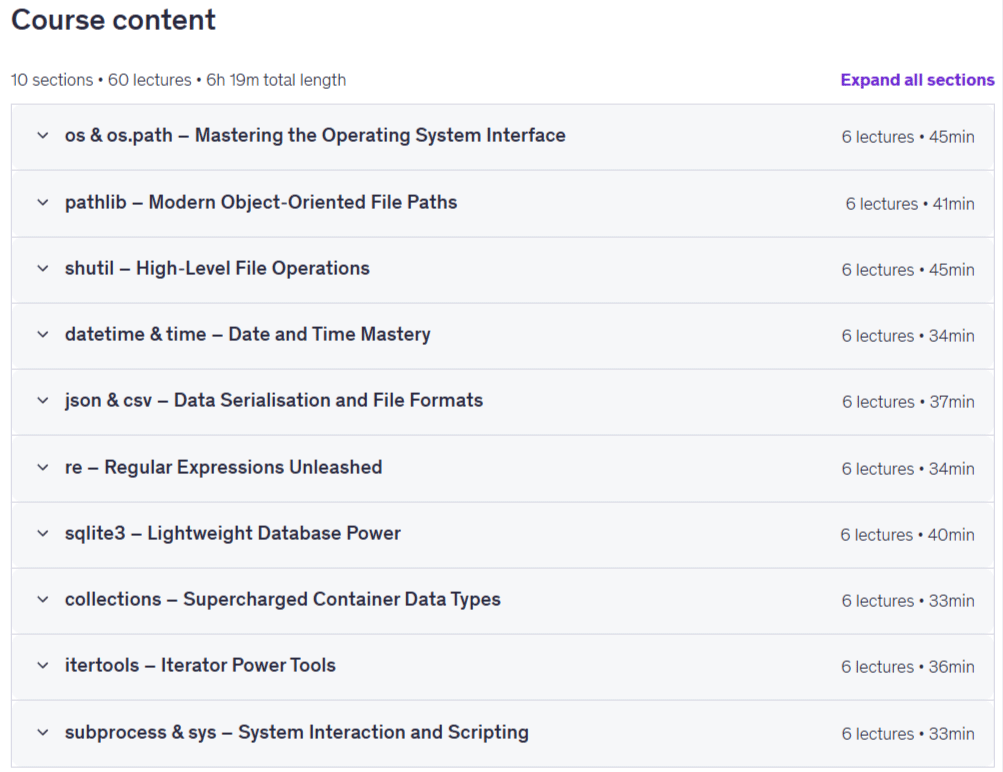Open 'collections – Supercharged Container Data Types' title
The width and height of the screenshot is (1003, 772).
coord(283,600)
